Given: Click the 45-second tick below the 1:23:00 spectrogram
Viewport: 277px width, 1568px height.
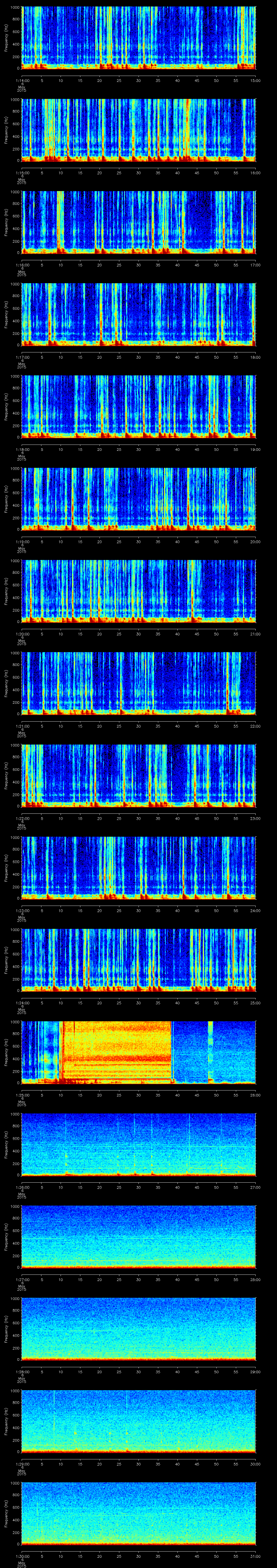Looking at the screenshot, I should pos(197,910).
